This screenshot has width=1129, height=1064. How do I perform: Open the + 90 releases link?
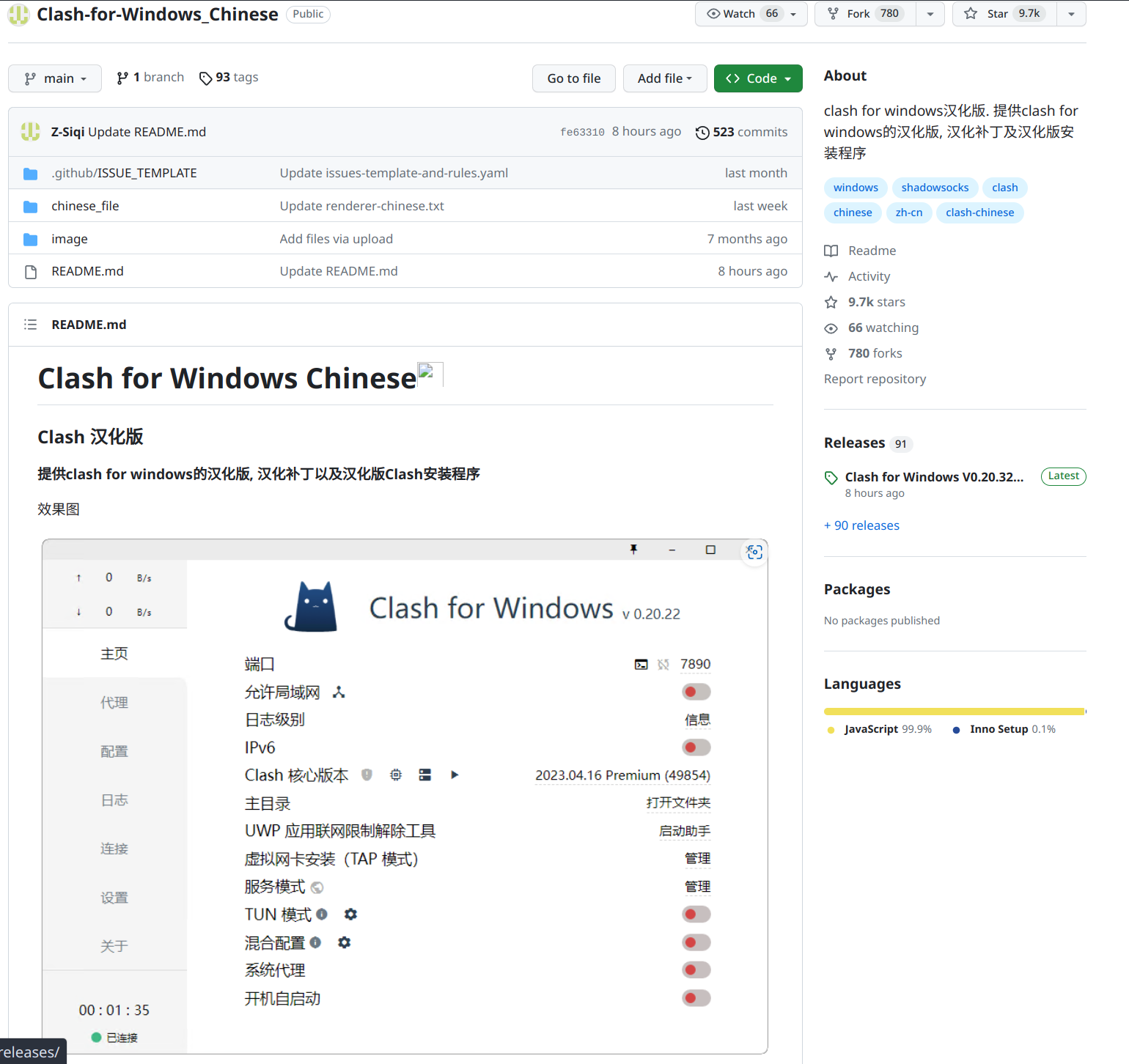coord(861,525)
